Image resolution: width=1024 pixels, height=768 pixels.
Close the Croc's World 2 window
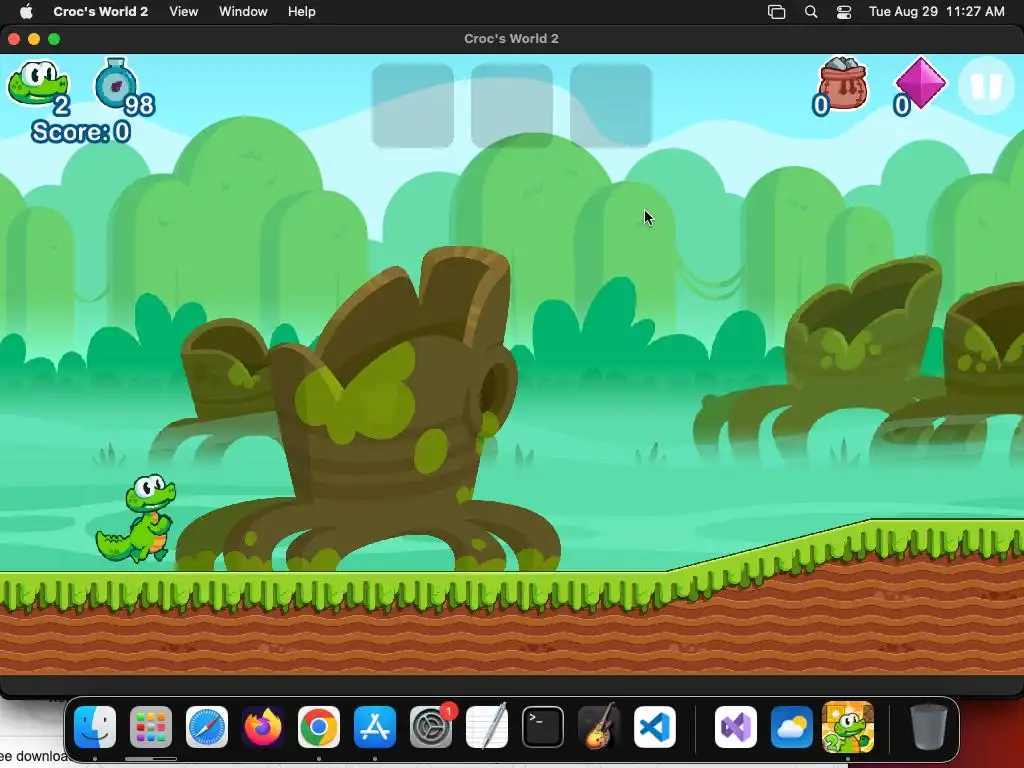[x=14, y=39]
